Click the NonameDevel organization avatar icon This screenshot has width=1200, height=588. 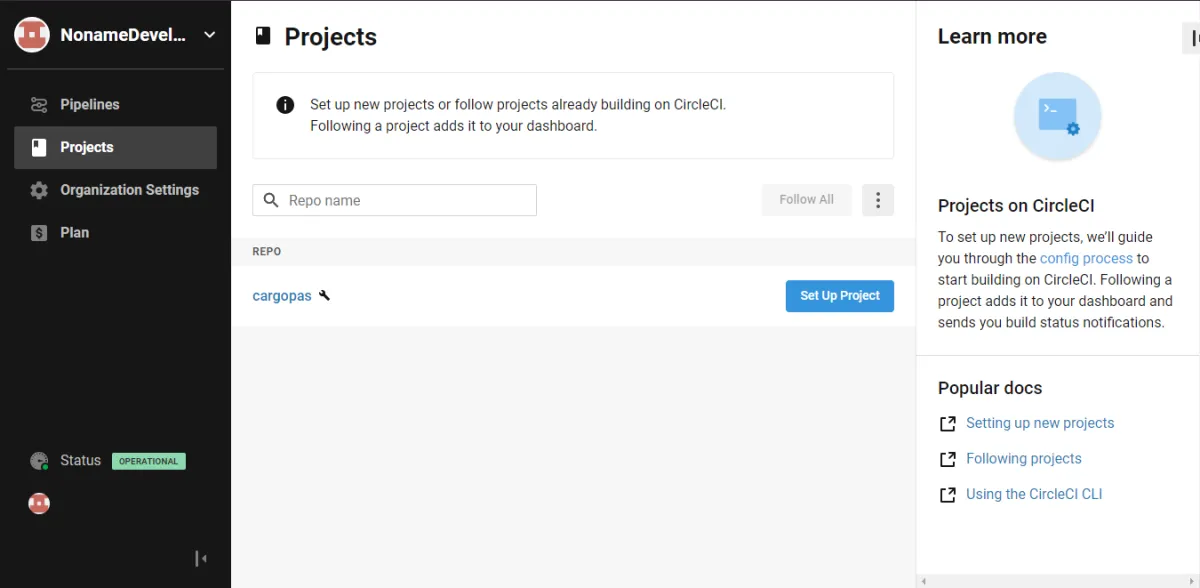click(x=32, y=35)
